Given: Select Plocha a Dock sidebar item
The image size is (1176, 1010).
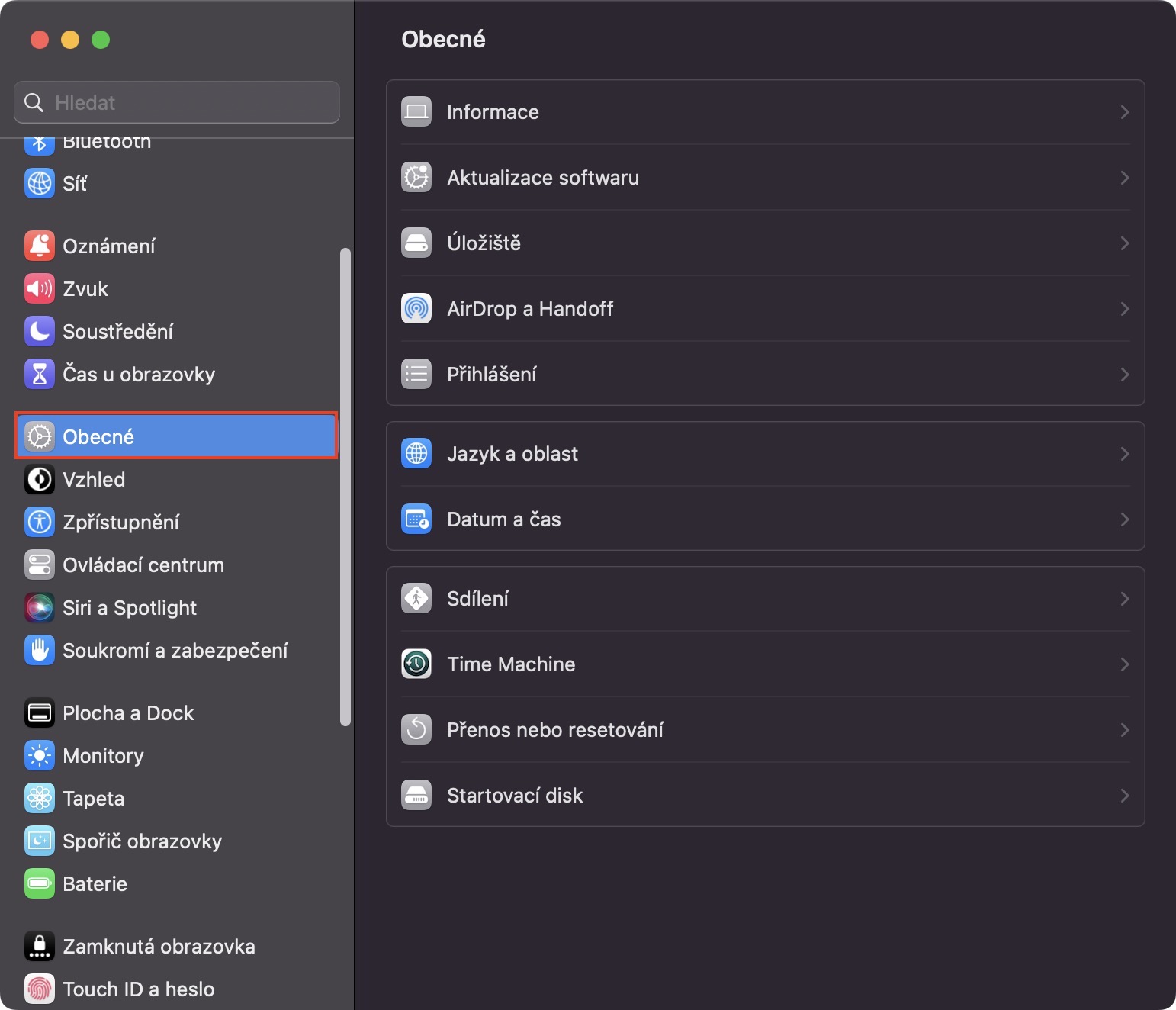Looking at the screenshot, I should (128, 712).
